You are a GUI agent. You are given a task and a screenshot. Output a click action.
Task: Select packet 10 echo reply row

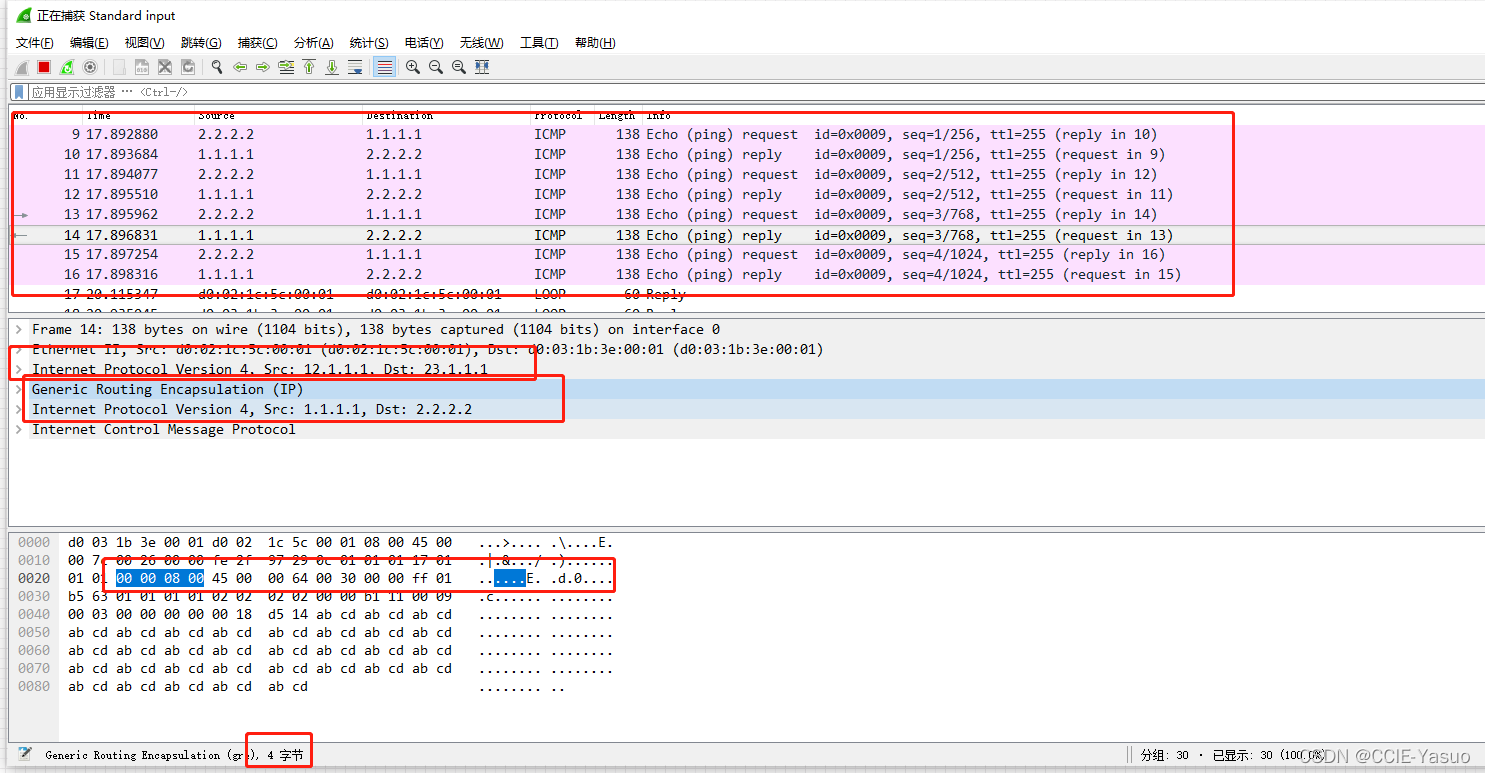click(747, 154)
